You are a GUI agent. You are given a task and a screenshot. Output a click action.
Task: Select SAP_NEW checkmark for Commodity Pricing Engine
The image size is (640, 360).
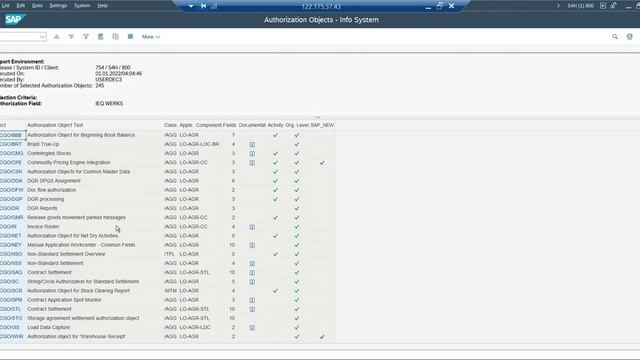(x=322, y=162)
